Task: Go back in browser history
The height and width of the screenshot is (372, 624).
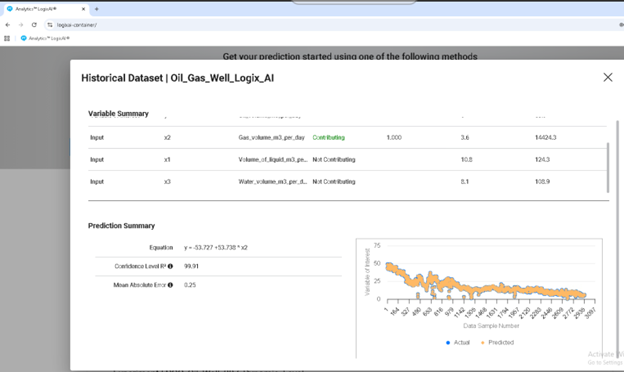Action: 8,25
